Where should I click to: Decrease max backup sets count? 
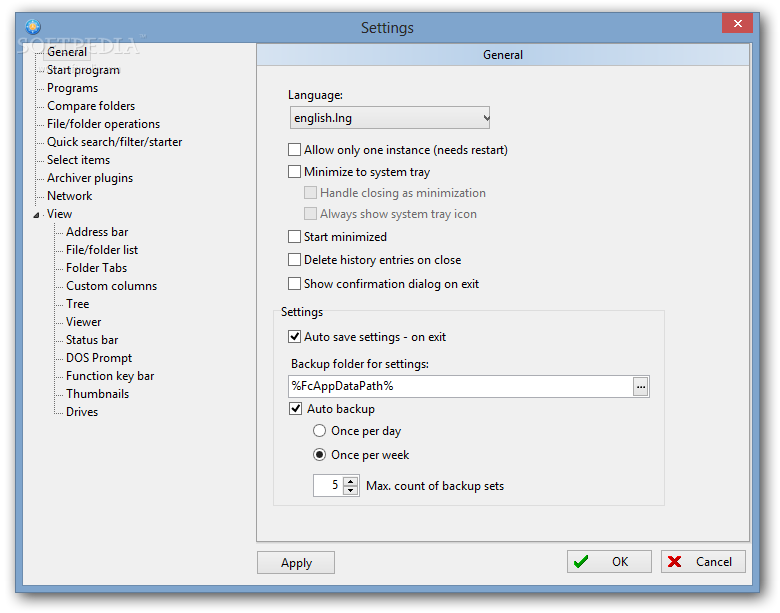pyautogui.click(x=351, y=491)
